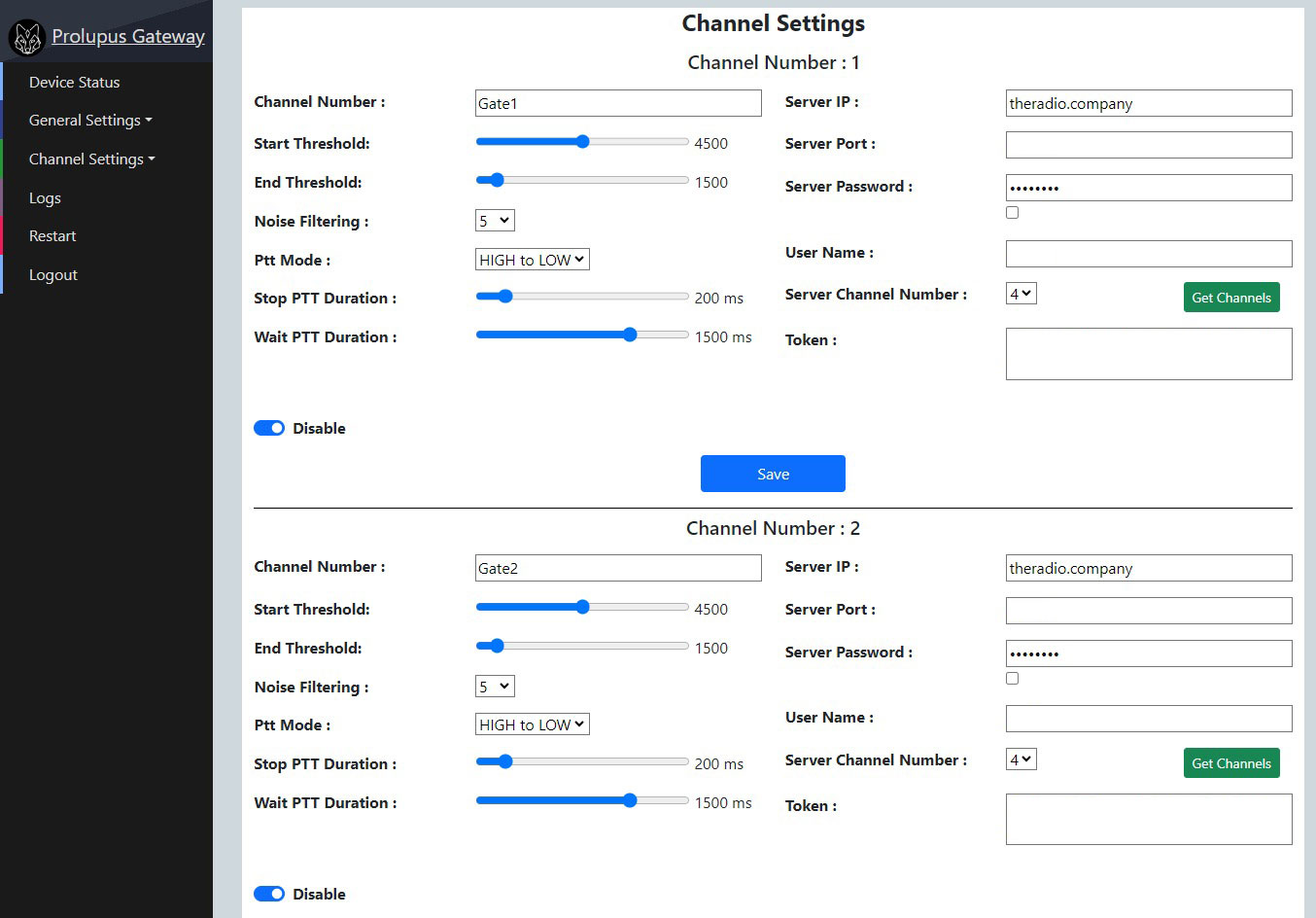The width and height of the screenshot is (1316, 918).
Task: Click the Prolupus wolf logo icon
Action: click(27, 38)
